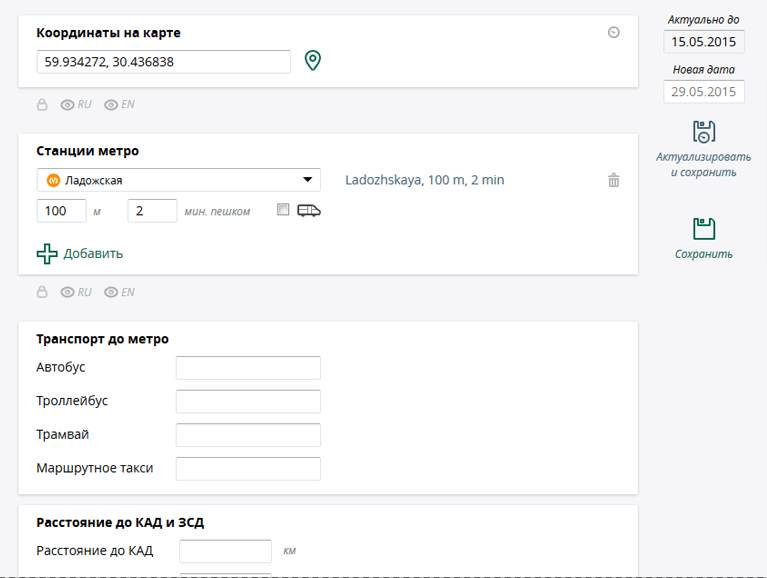This screenshot has width=767, height=578.
Task: Click the green Сохранить floppy icon
Action: point(704,229)
